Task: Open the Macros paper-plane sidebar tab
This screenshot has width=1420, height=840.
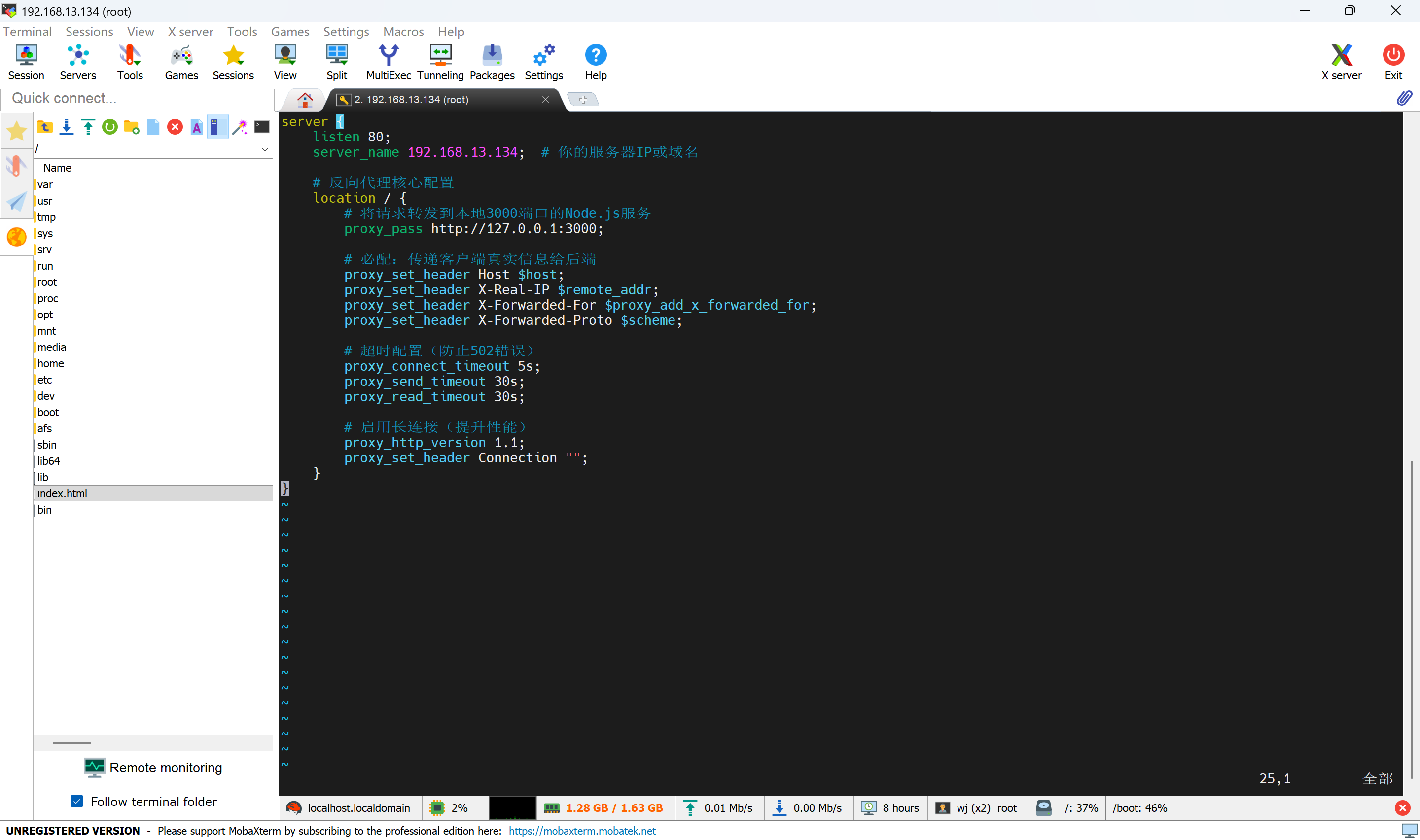Action: [x=16, y=202]
